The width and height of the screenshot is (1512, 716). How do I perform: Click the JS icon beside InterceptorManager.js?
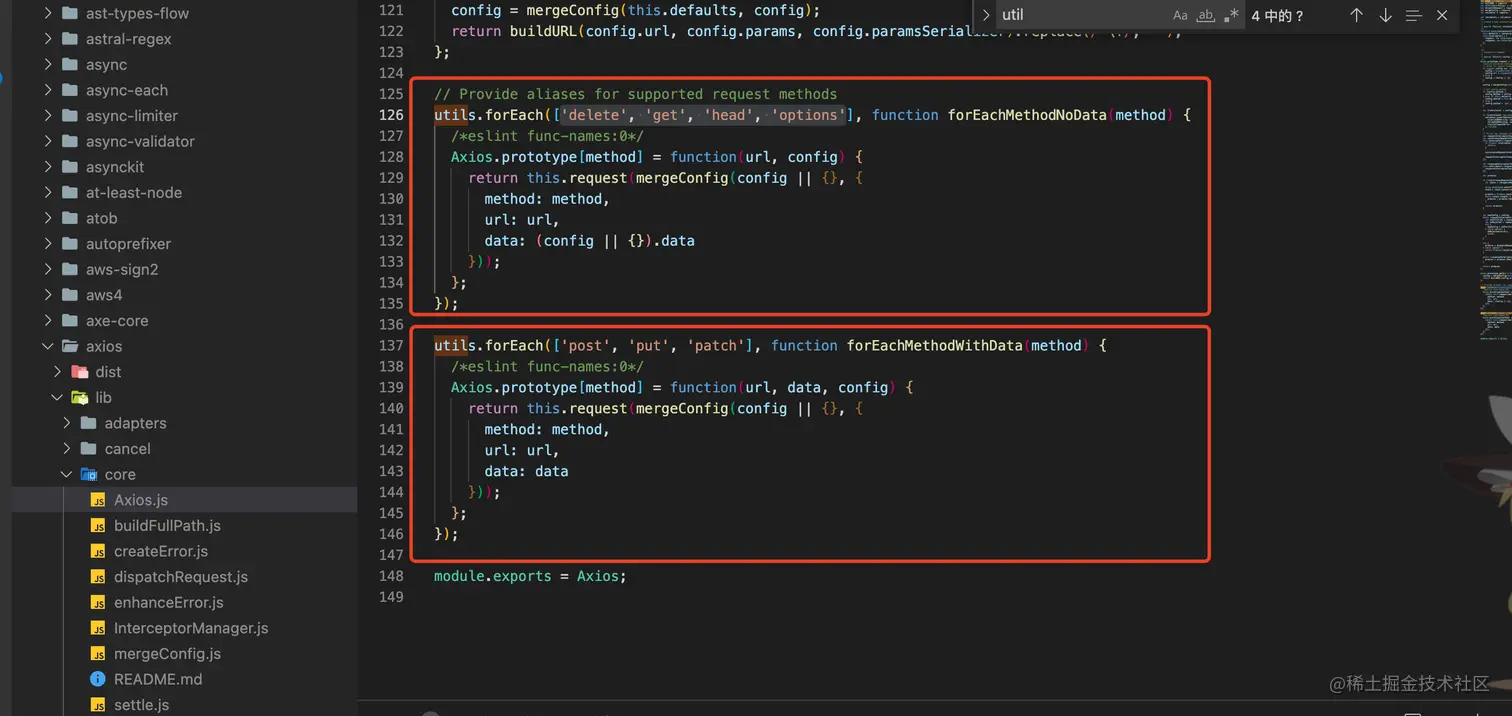pos(98,628)
